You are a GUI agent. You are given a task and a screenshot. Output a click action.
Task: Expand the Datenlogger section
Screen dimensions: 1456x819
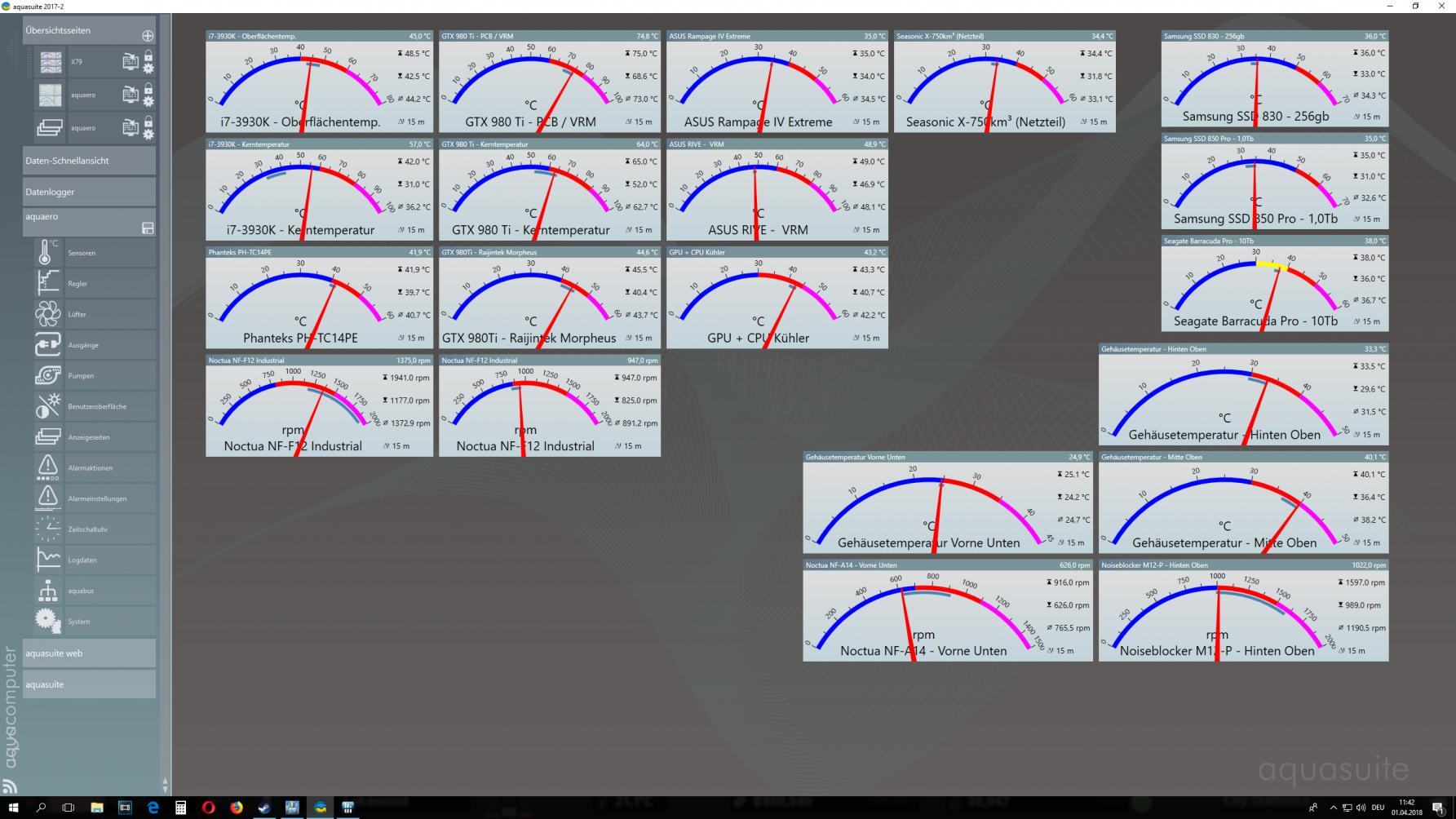89,192
